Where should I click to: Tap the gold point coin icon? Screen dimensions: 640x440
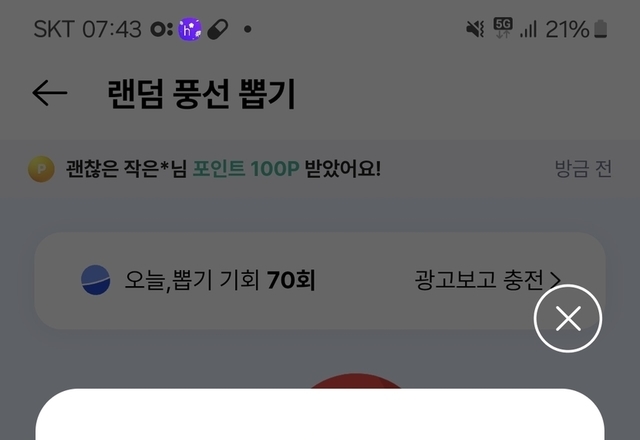click(41, 169)
